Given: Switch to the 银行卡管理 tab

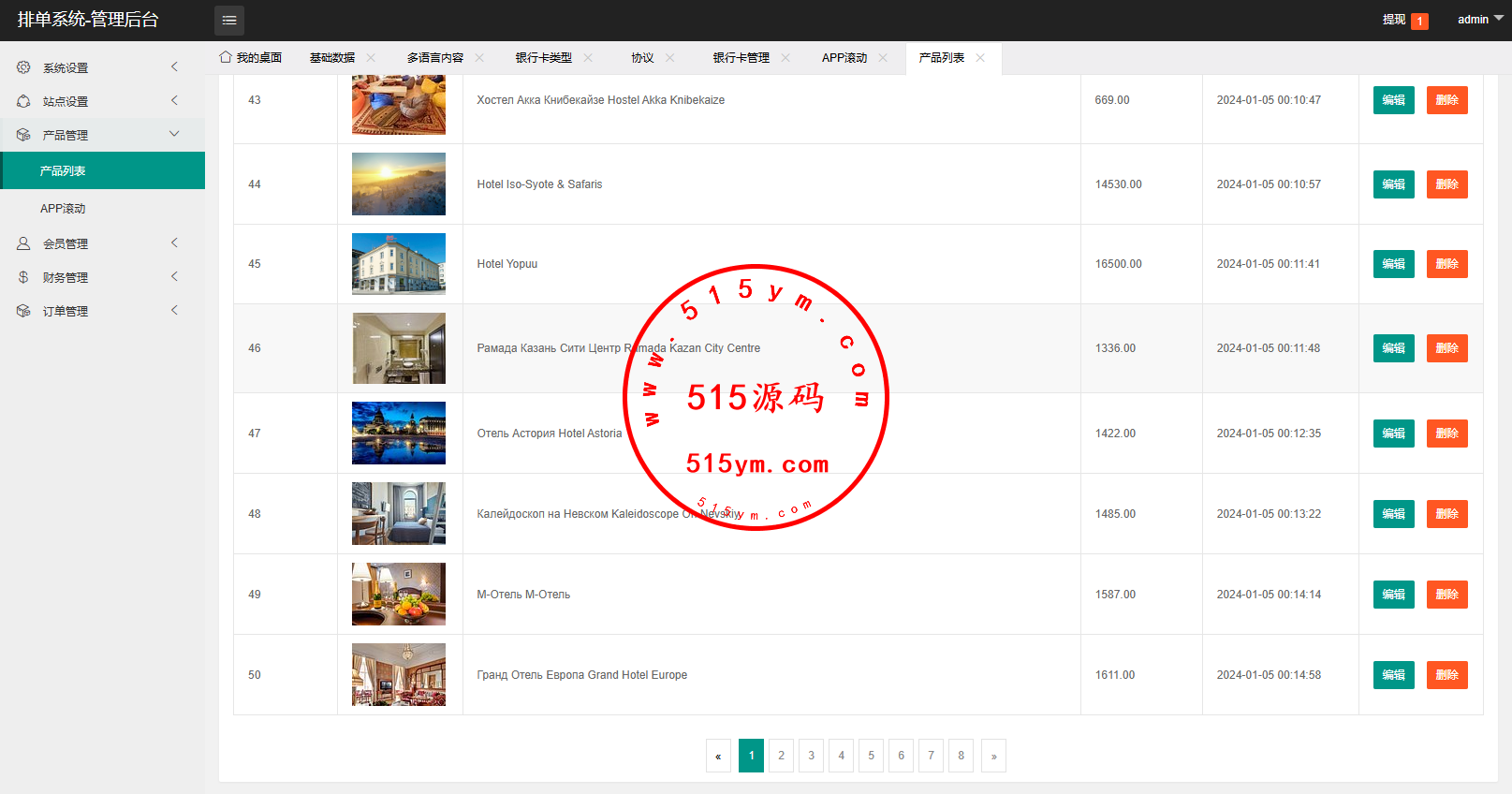Looking at the screenshot, I should [741, 58].
